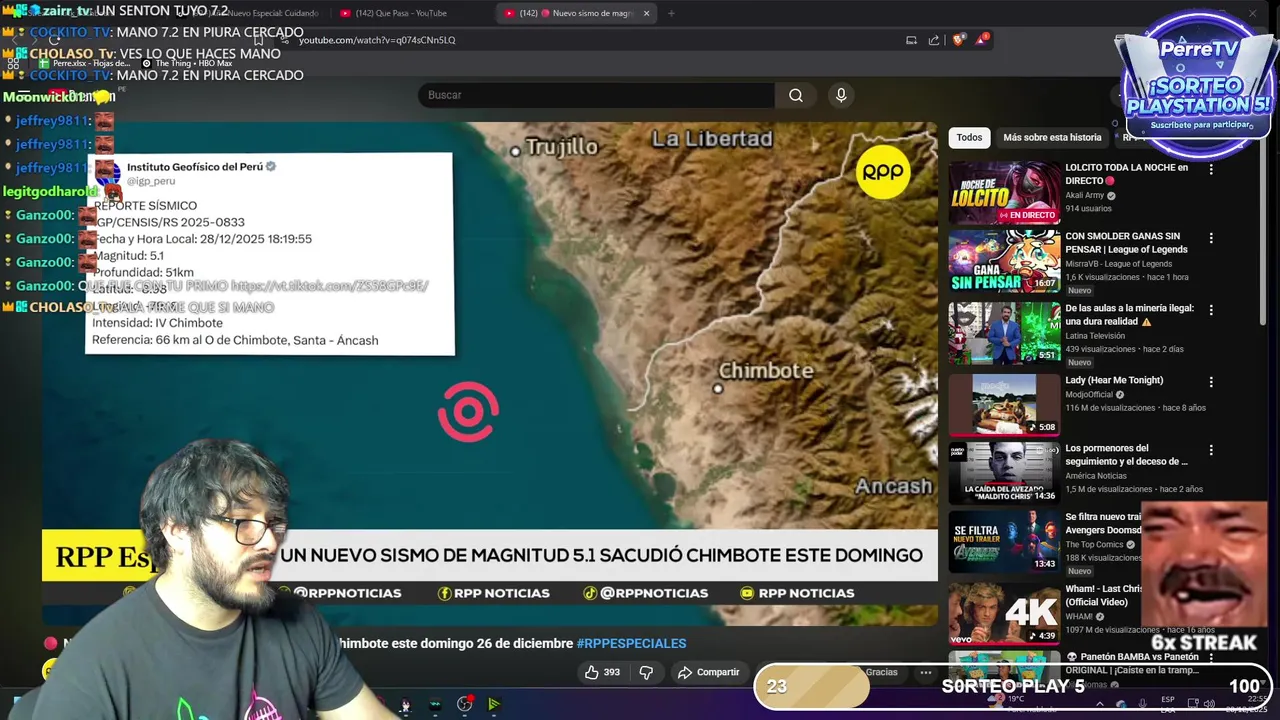Image resolution: width=1280 pixels, height=720 pixels.
Task: Click the #RPPESPECIALES hashtag link
Action: point(631,643)
